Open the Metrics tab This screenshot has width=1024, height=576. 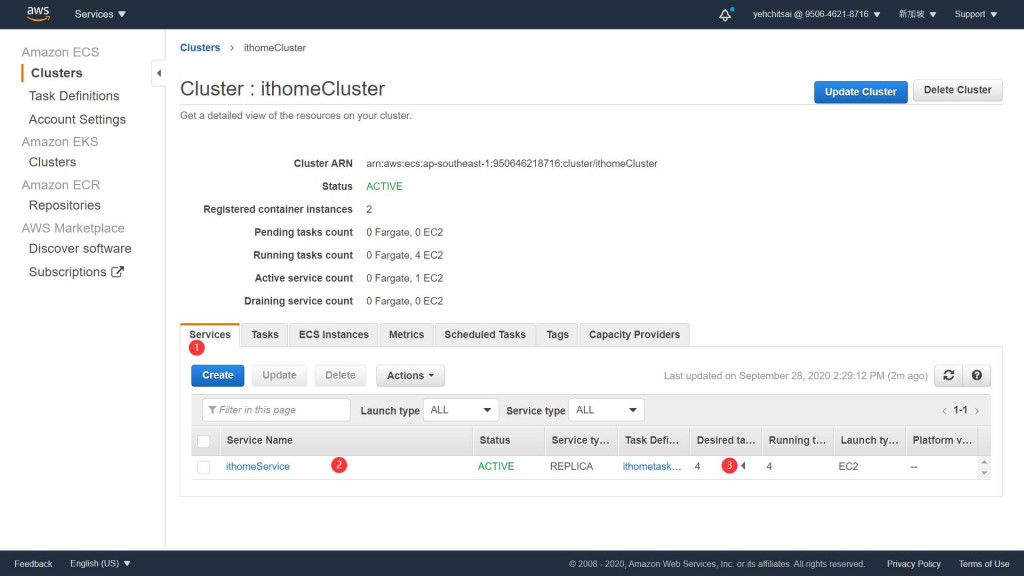(x=406, y=334)
